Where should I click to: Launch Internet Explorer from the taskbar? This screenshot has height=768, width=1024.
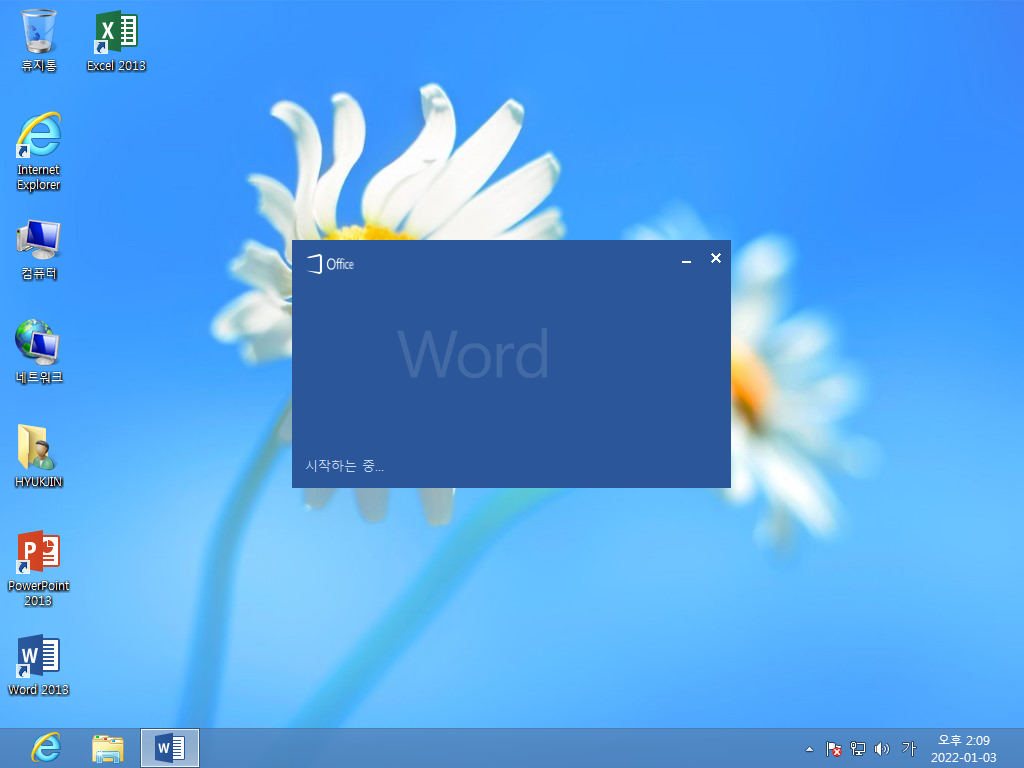46,748
